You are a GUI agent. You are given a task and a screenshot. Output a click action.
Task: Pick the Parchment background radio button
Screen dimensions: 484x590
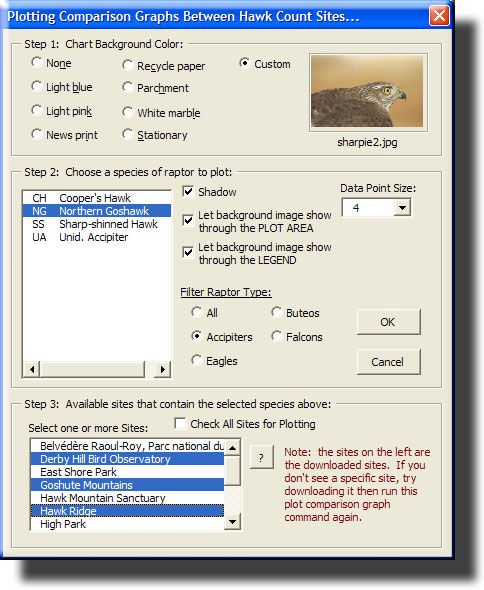click(x=128, y=88)
